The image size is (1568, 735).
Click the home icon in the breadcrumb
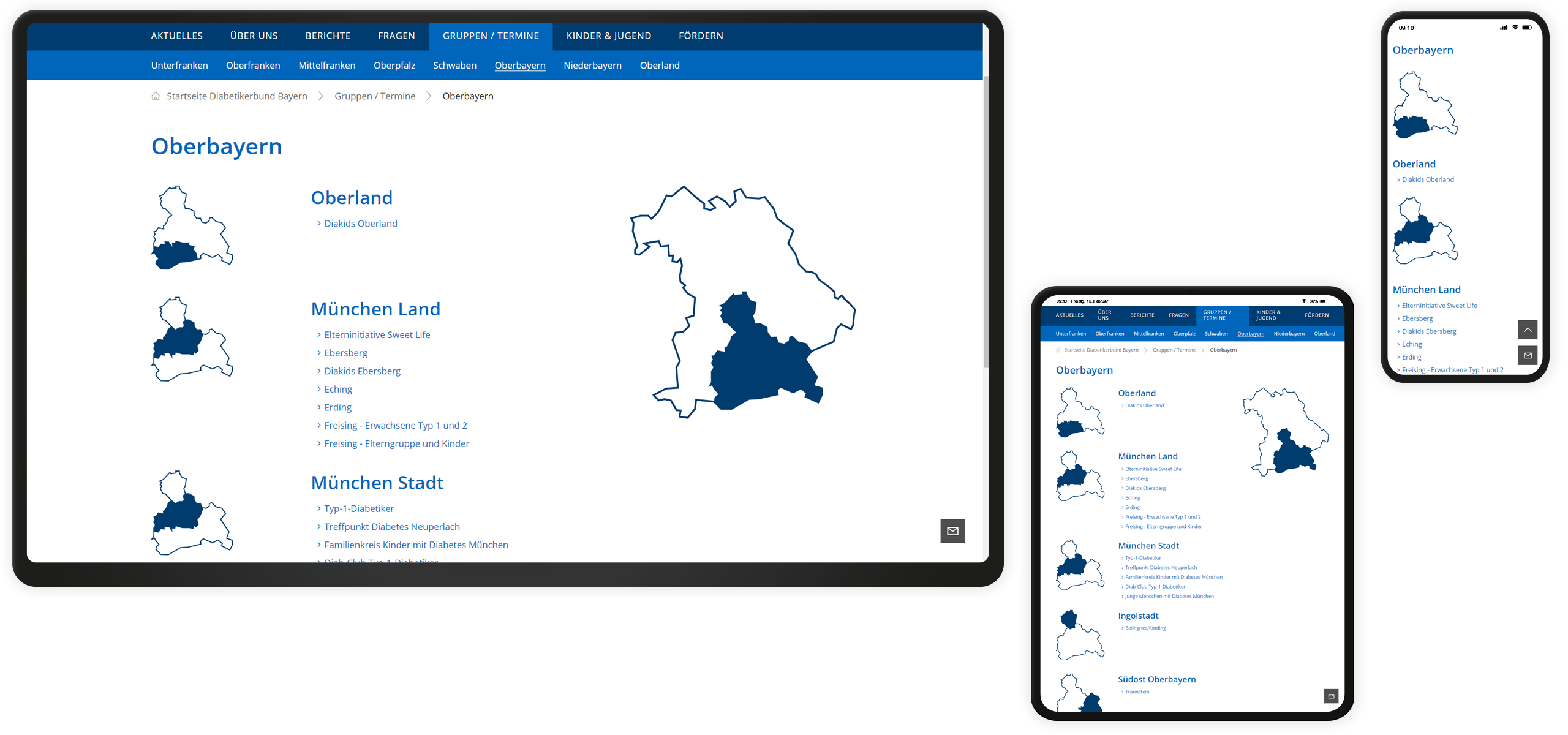point(156,96)
